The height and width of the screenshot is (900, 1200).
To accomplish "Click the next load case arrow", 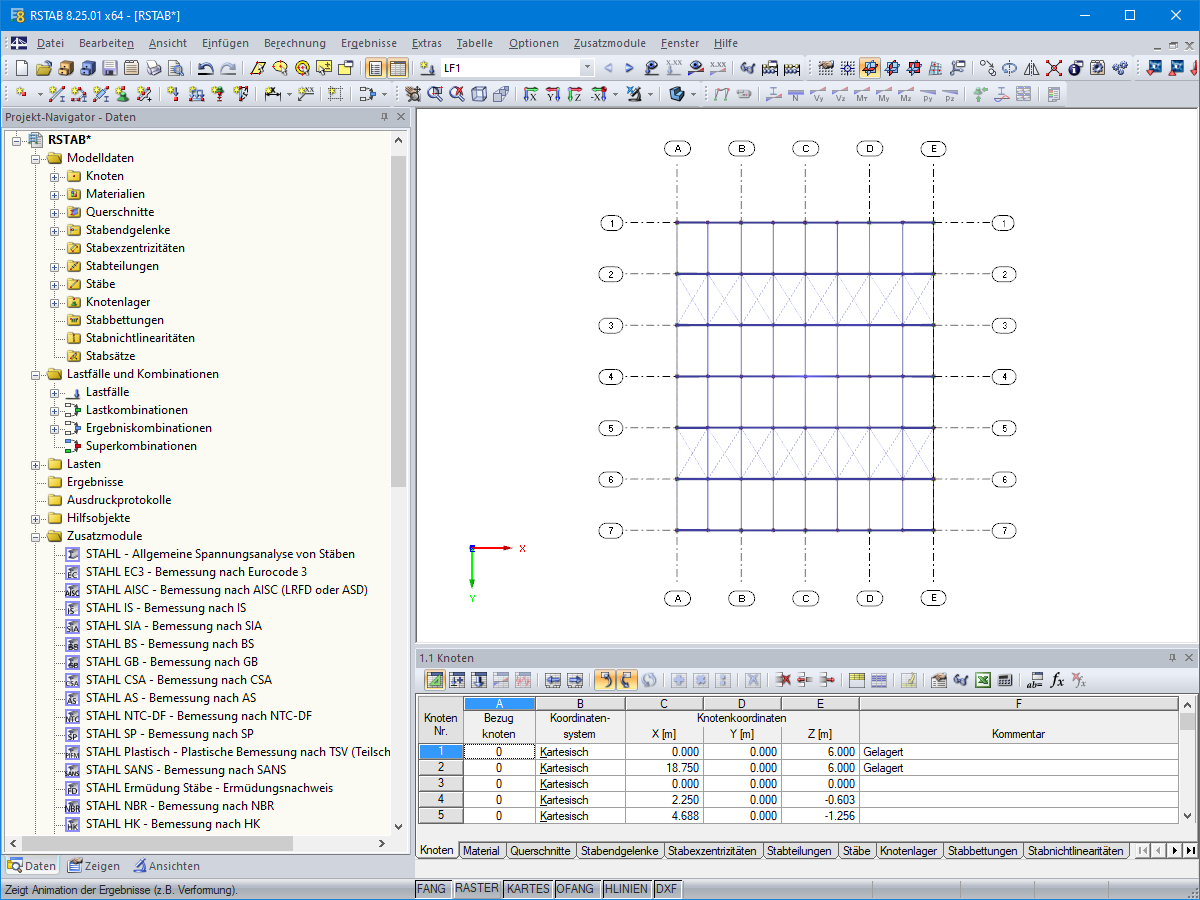I will pyautogui.click(x=629, y=68).
